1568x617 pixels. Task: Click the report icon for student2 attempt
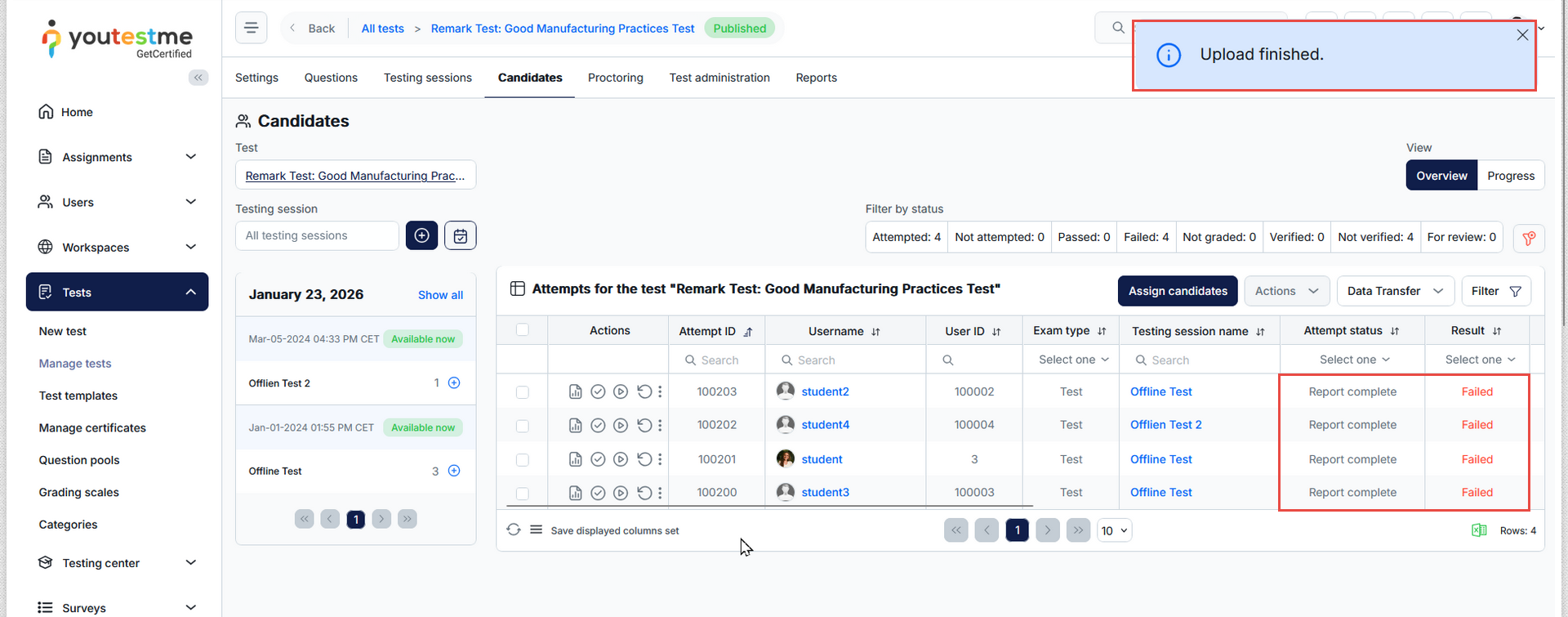pos(576,392)
